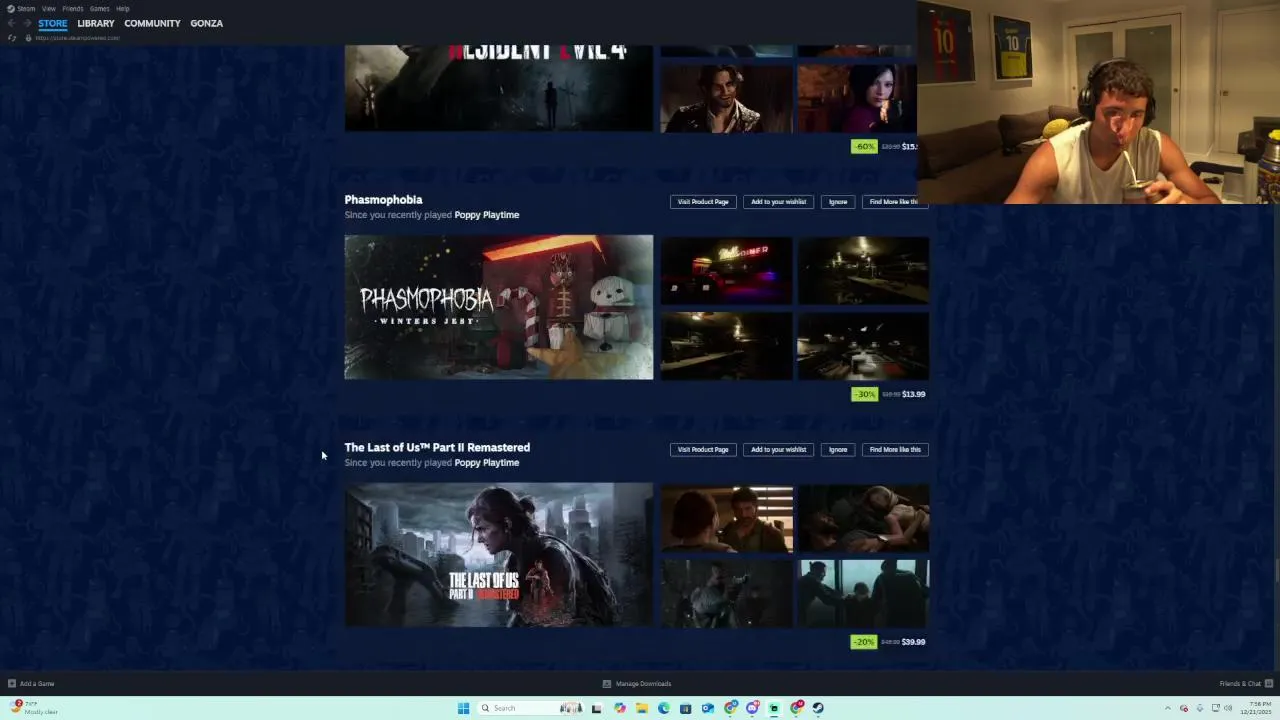The width and height of the screenshot is (1280, 720).
Task: Open the View menu
Action: click(x=49, y=8)
